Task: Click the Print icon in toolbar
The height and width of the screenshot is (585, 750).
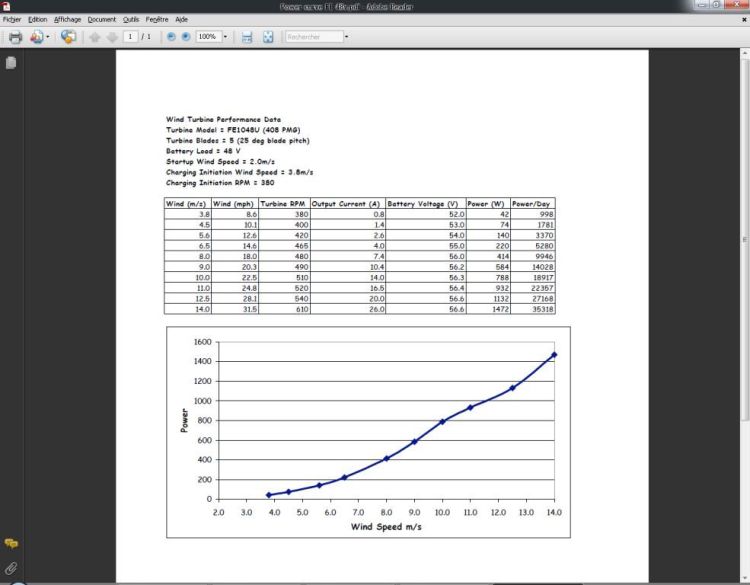Action: tap(15, 37)
